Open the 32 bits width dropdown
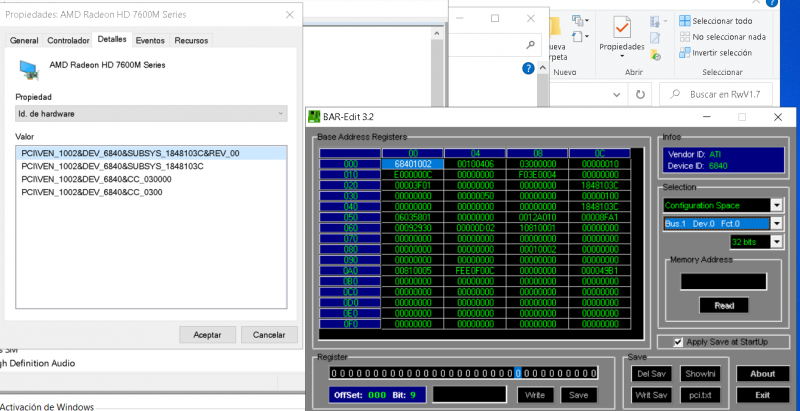This screenshot has width=800, height=411. coord(775,242)
